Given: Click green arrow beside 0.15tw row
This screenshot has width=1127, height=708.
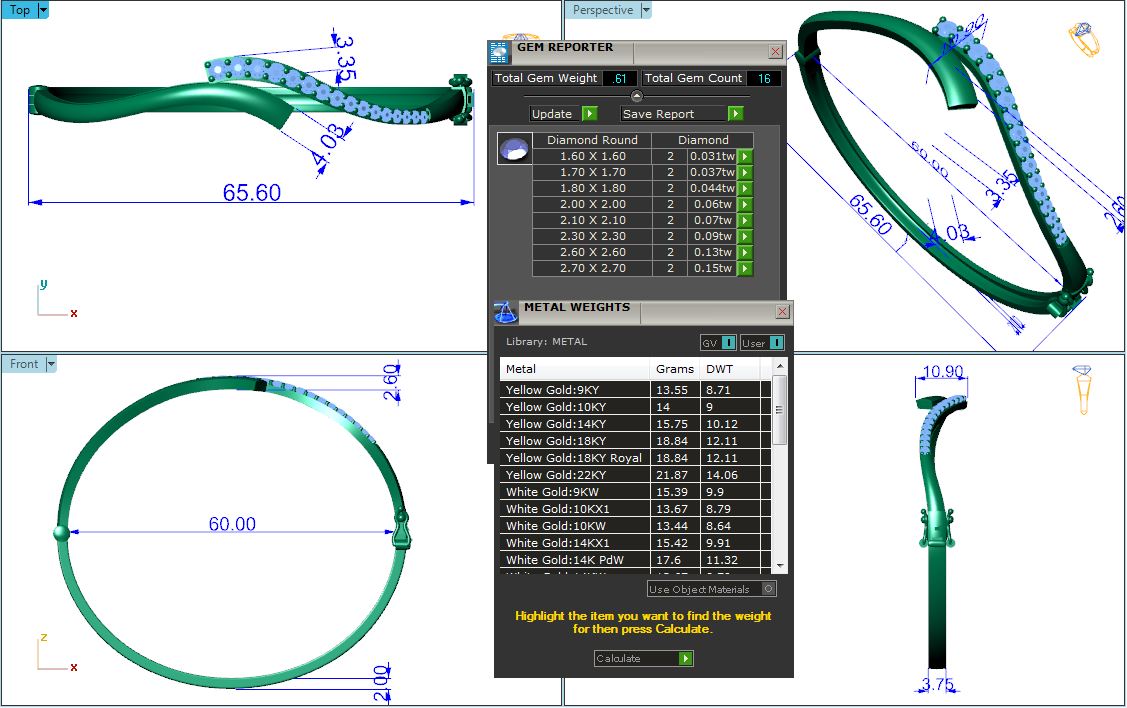Looking at the screenshot, I should (745, 268).
